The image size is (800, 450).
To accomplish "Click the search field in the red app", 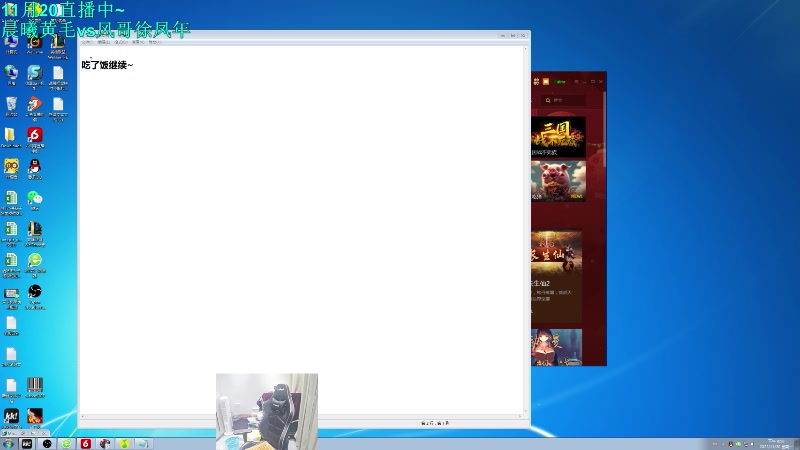I will coord(564,100).
